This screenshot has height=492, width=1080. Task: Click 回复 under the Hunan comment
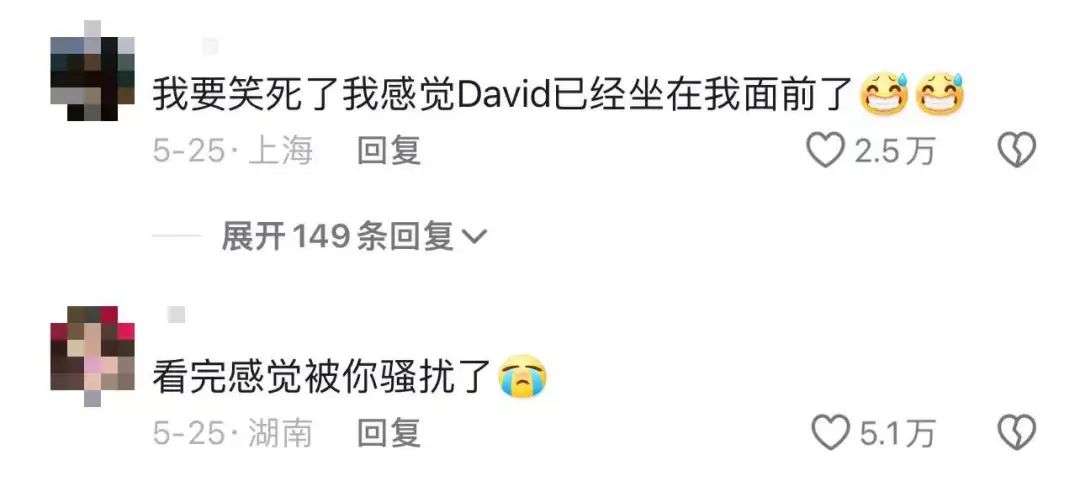click(388, 433)
